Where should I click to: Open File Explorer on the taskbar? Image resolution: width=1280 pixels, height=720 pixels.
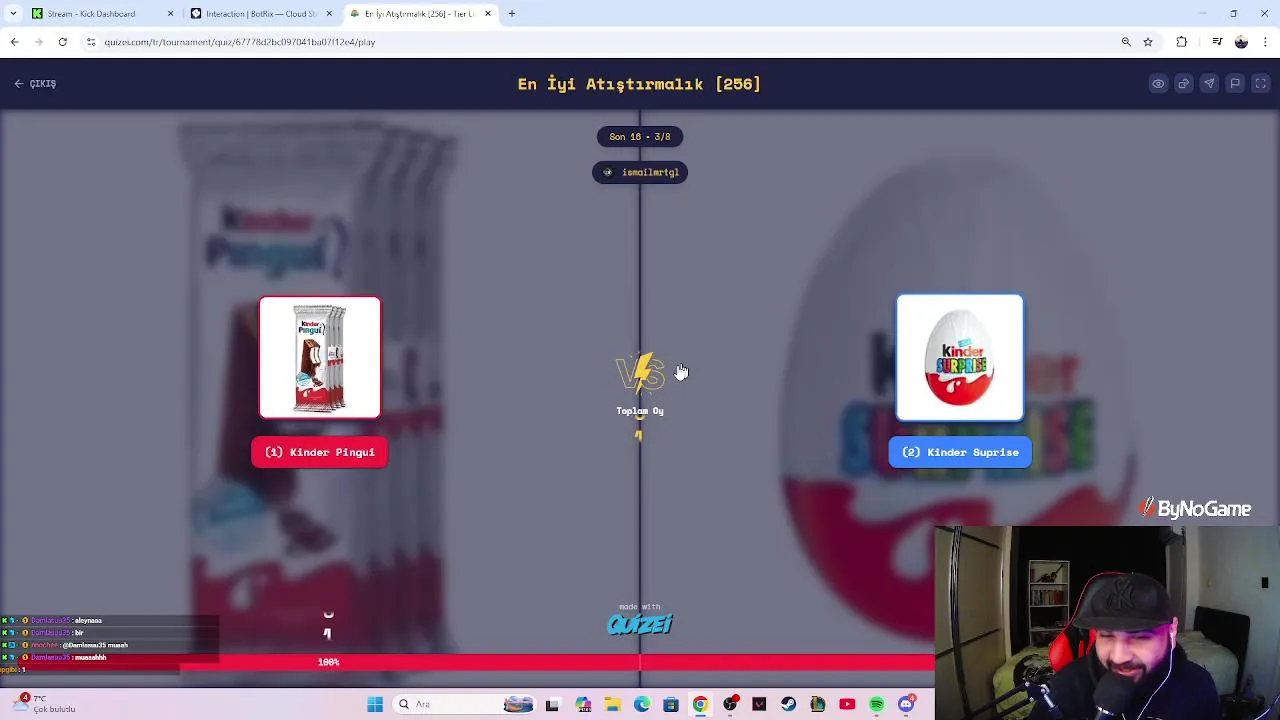point(612,704)
